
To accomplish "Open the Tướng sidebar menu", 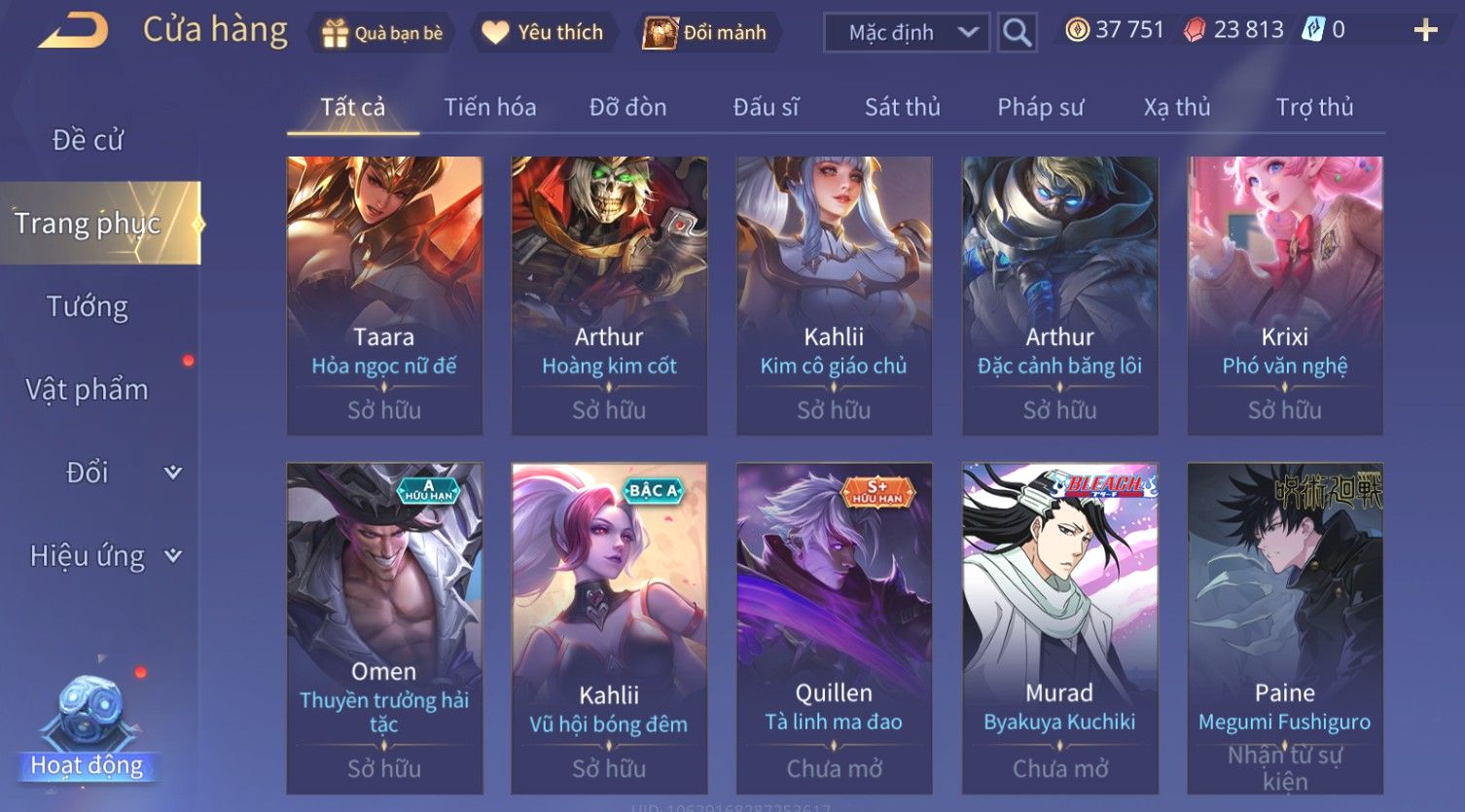I will [x=88, y=306].
